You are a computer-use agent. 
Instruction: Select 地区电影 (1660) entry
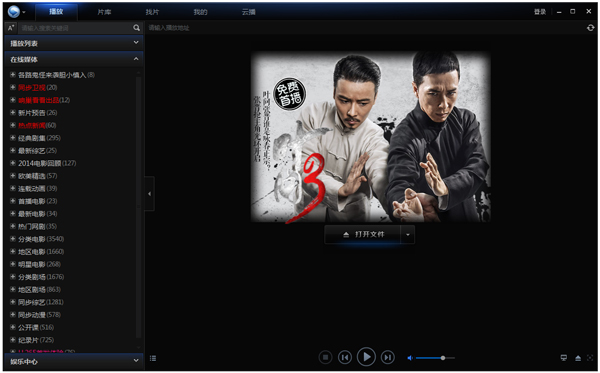click(x=41, y=251)
